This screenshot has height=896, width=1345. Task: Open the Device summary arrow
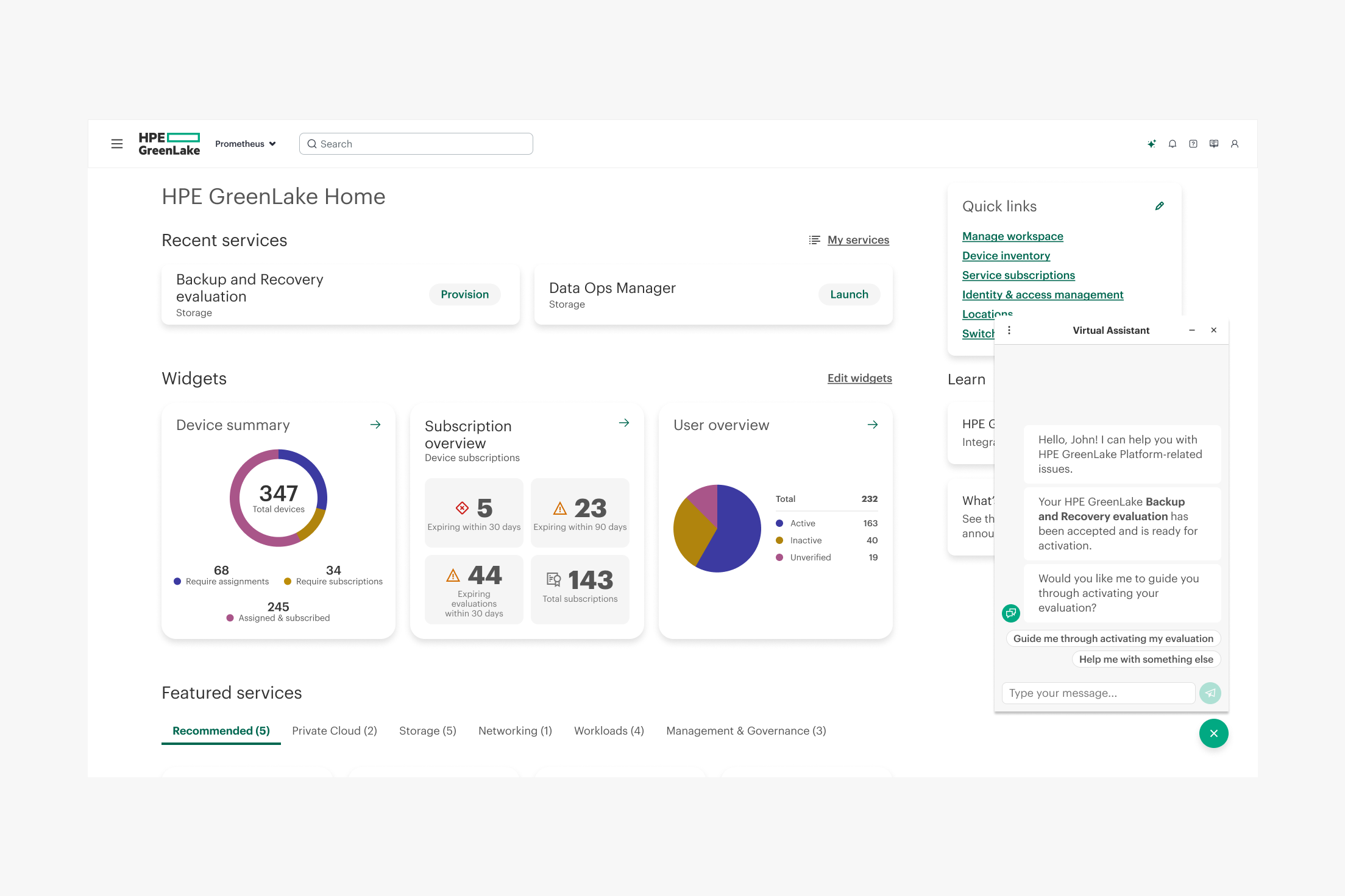(375, 425)
